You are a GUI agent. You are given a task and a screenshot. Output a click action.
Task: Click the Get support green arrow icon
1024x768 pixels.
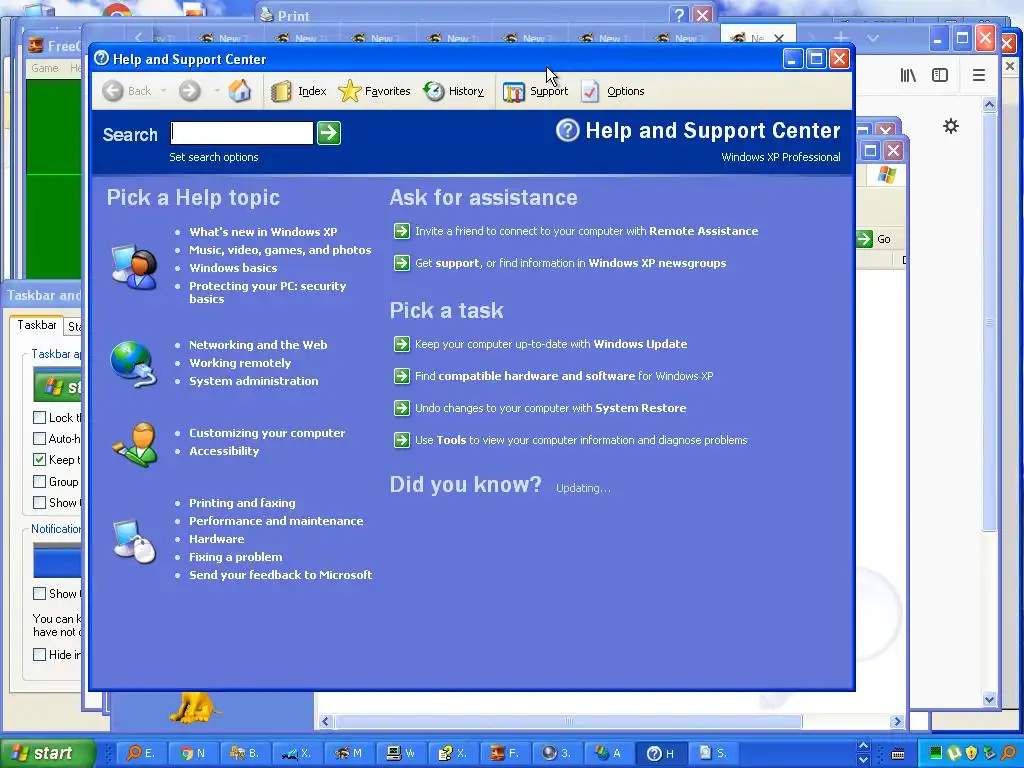pos(402,263)
